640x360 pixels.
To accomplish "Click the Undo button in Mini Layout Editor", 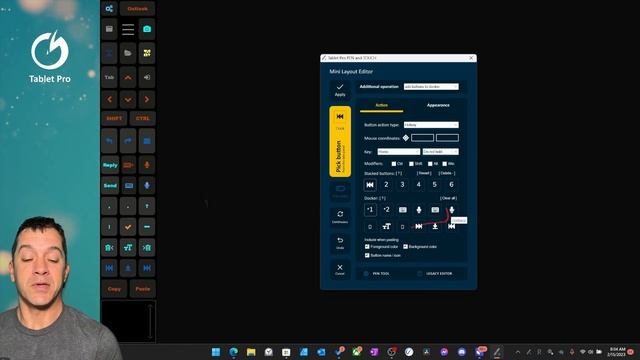I will pyautogui.click(x=340, y=243).
